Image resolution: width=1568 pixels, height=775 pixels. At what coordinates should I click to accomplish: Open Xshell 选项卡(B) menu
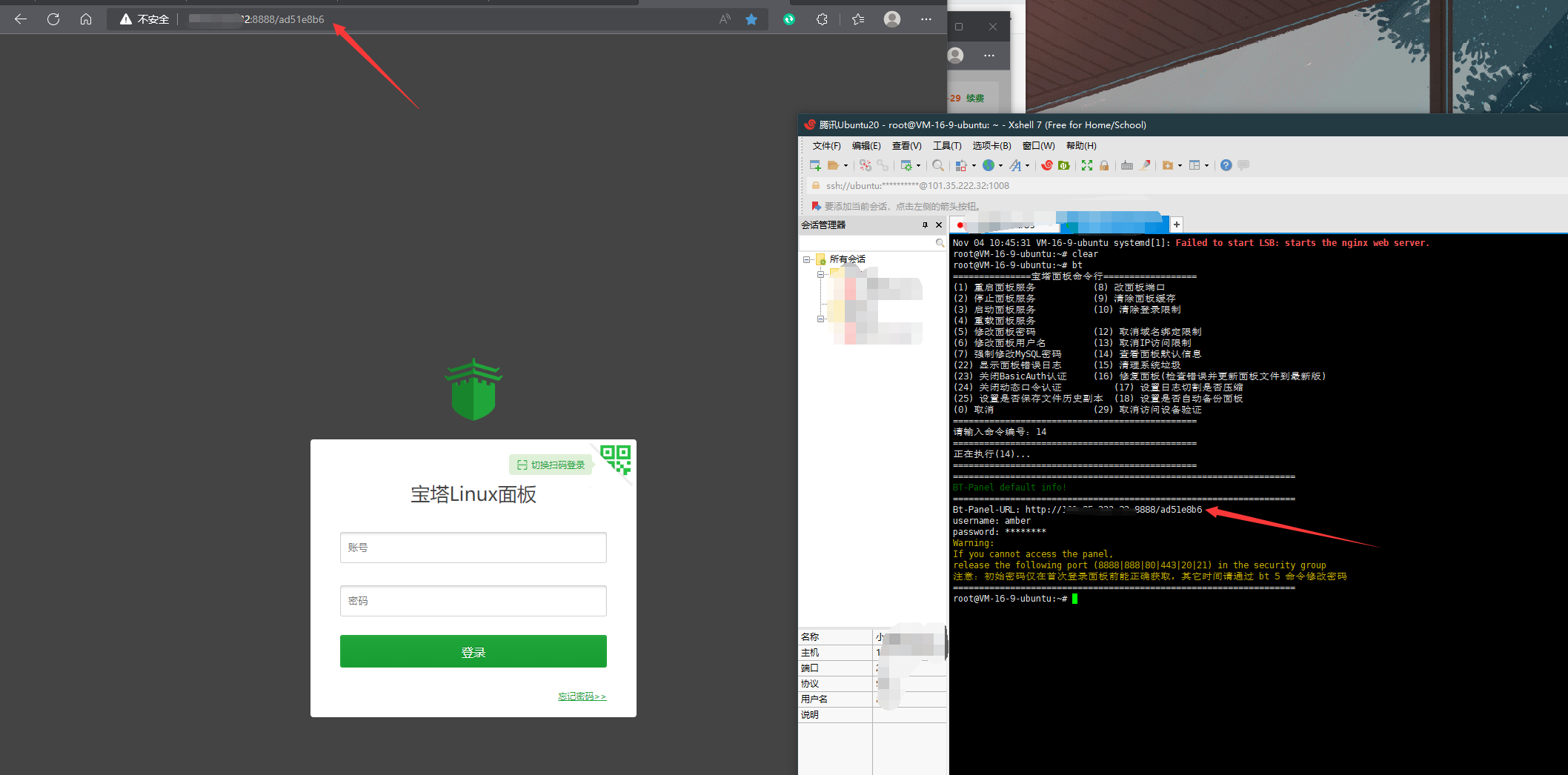(x=991, y=146)
